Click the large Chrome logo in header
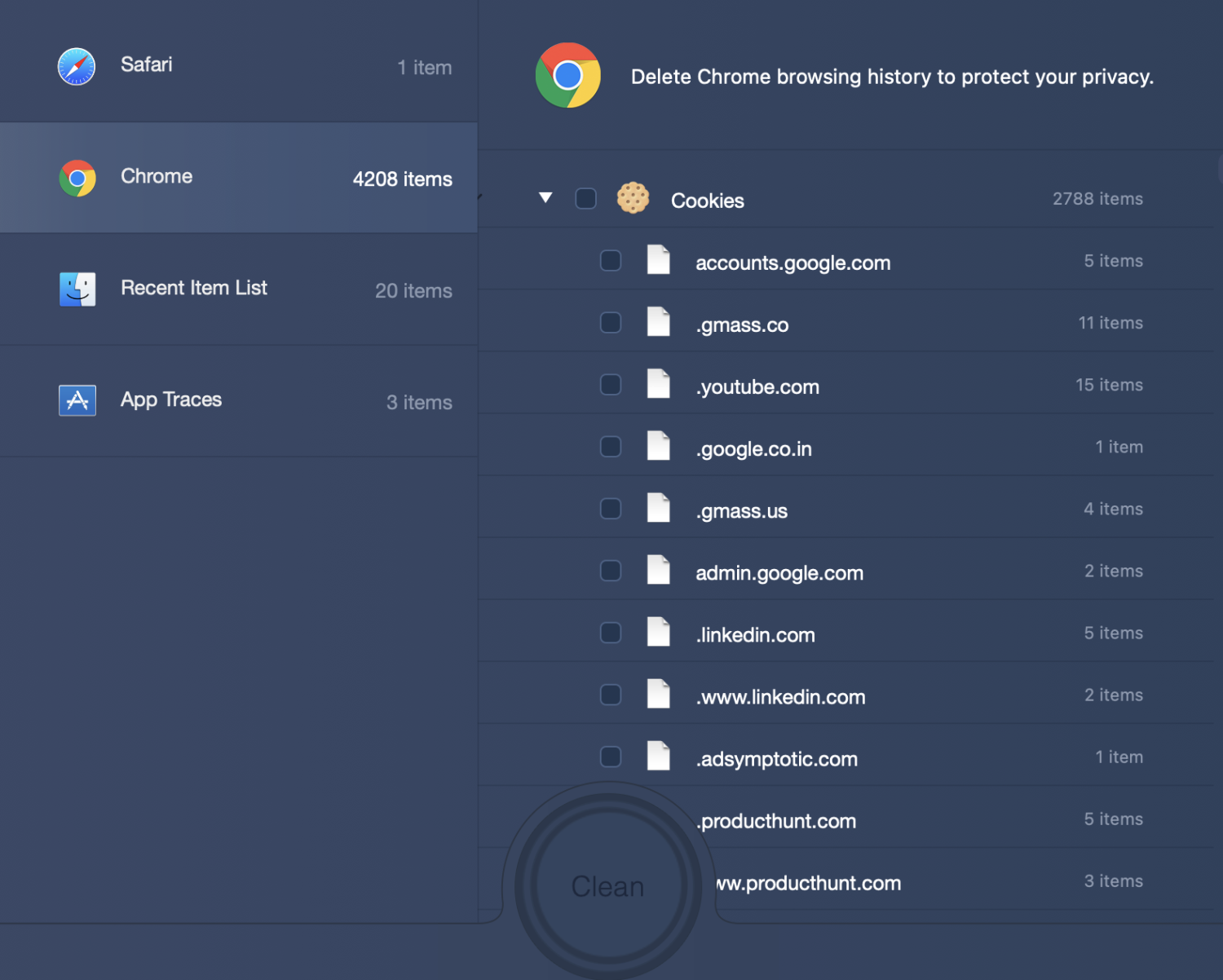This screenshot has height=980, width=1223. pos(568,76)
